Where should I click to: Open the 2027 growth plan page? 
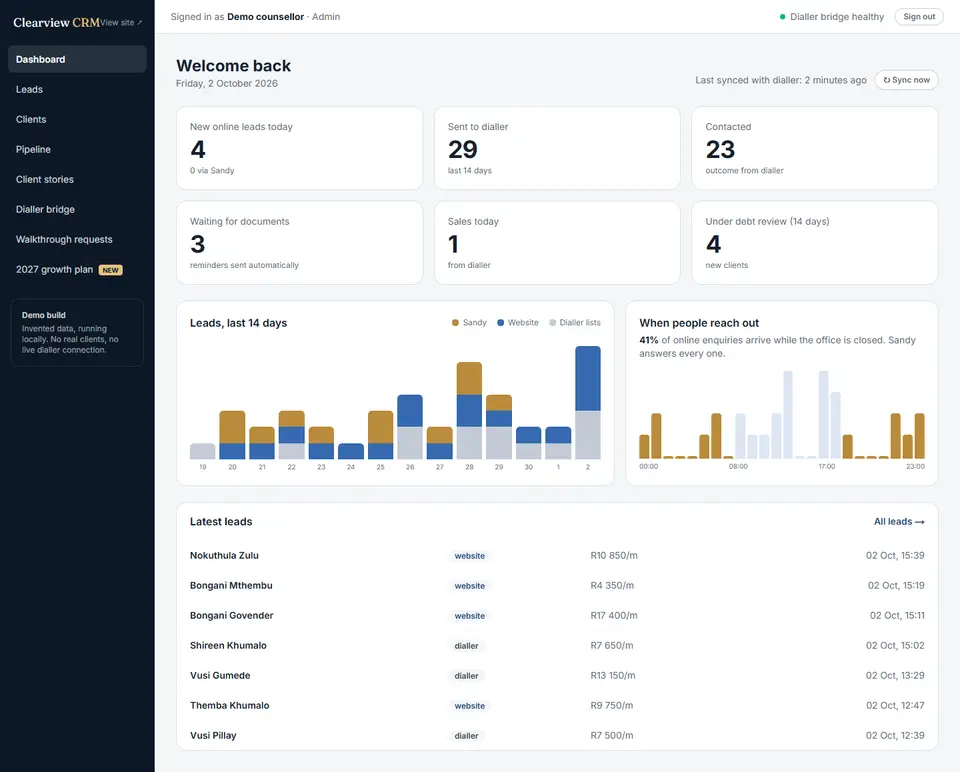(77, 269)
